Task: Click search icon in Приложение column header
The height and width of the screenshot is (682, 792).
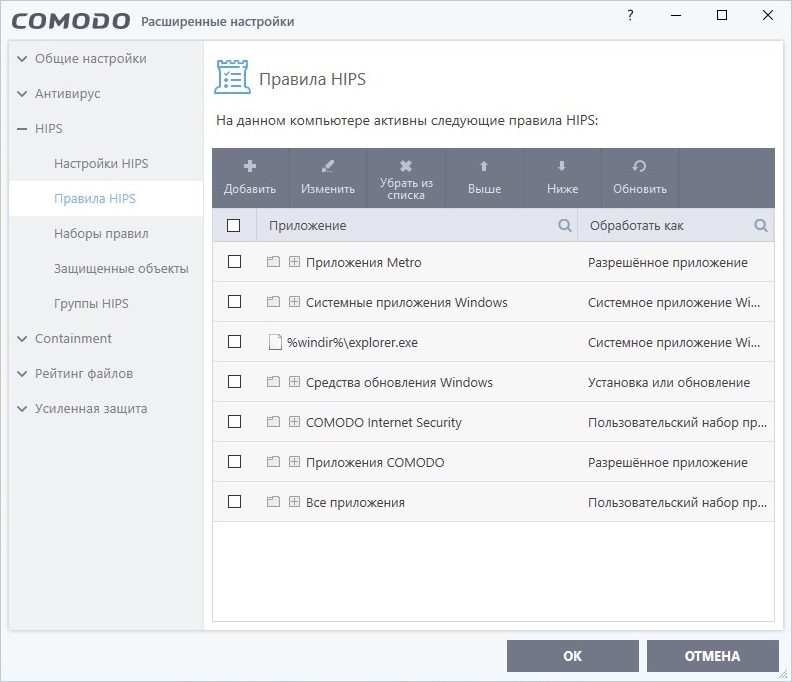Action: pyautogui.click(x=565, y=226)
